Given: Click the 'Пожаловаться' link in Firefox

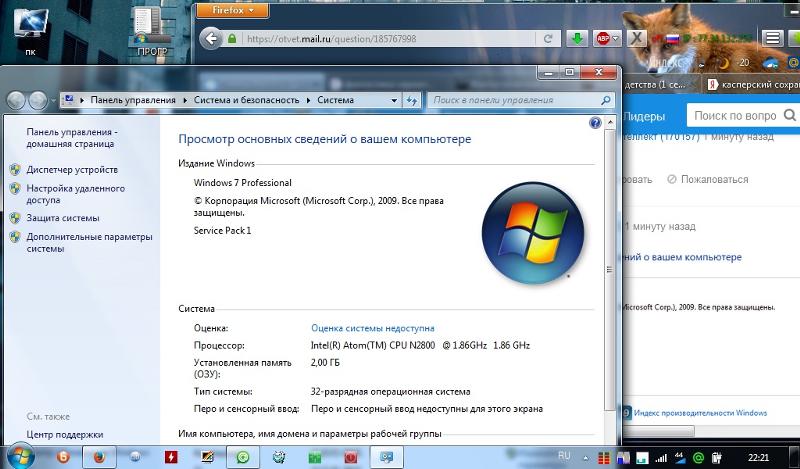Looking at the screenshot, I should click(708, 180).
